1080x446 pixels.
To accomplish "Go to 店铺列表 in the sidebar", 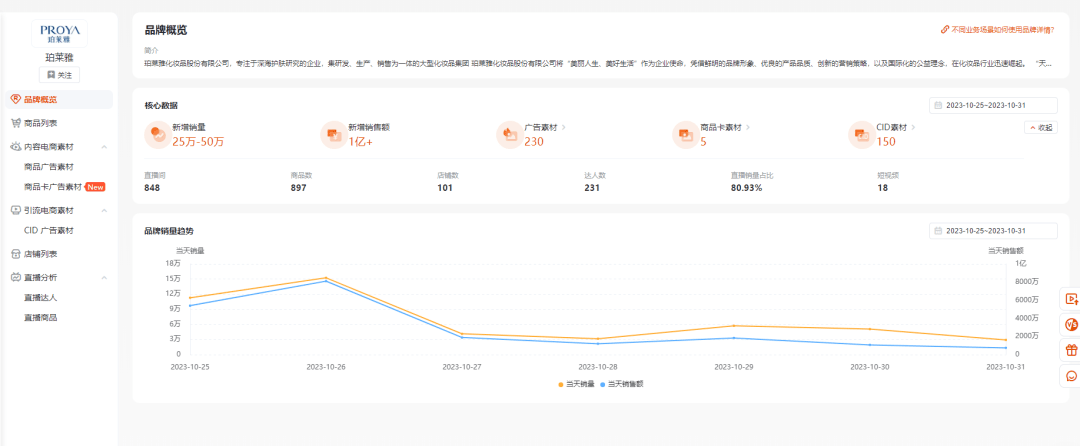I will [x=40, y=254].
